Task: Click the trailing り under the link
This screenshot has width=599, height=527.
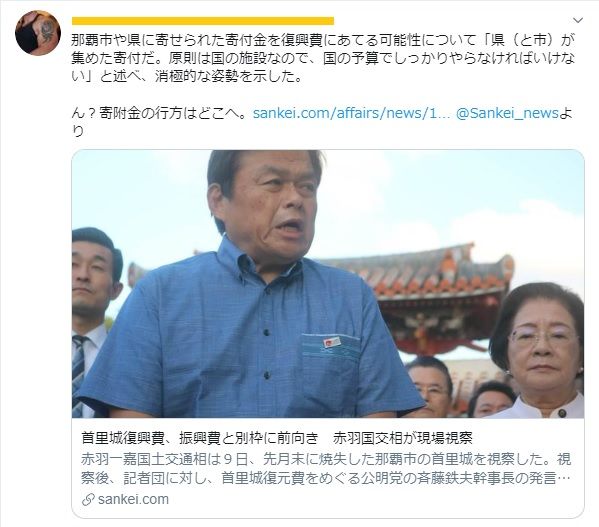Action: click(x=78, y=131)
